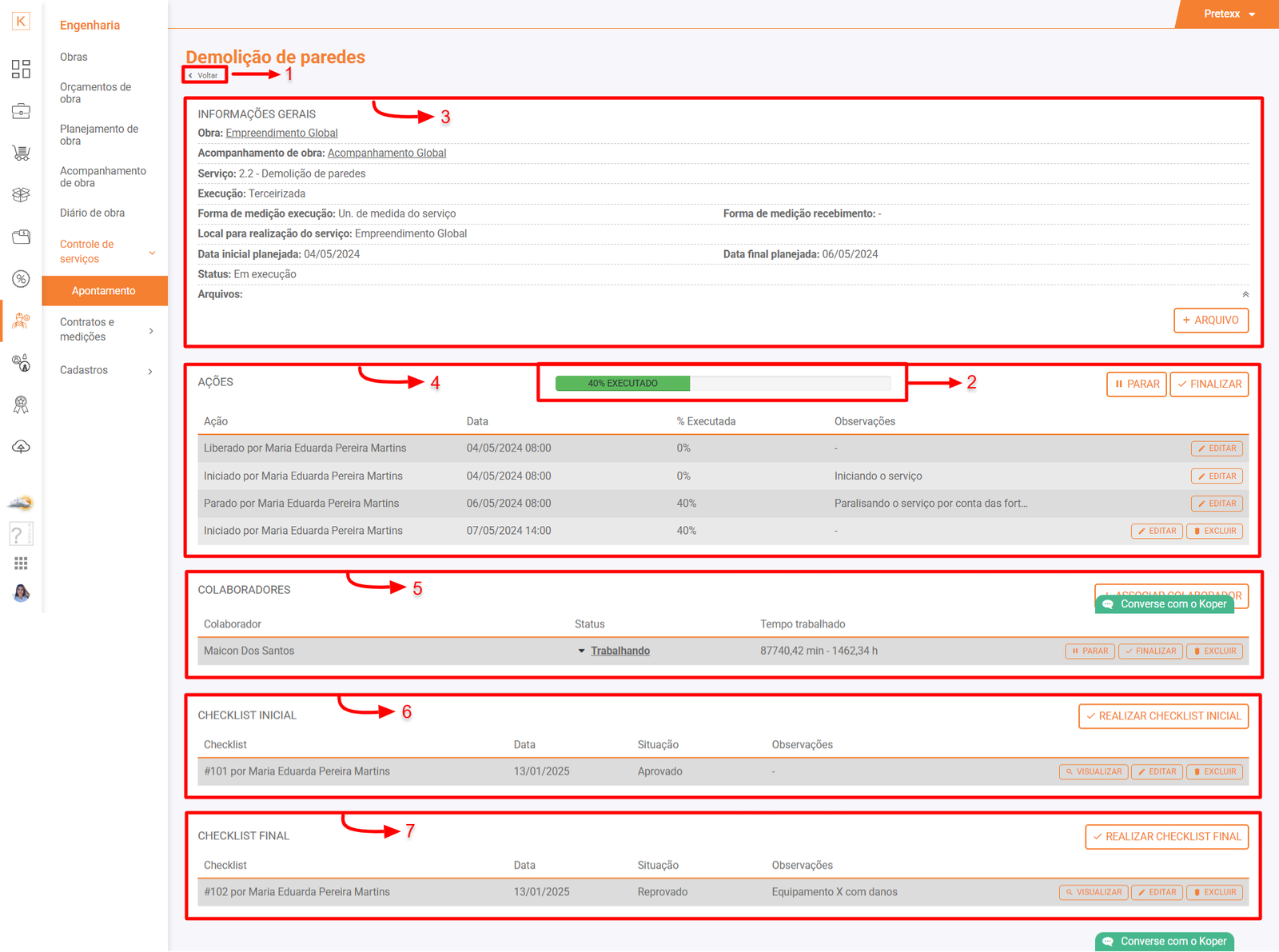This screenshot has width=1279, height=952.
Task: Click the award ribbon badge icon
Action: click(x=21, y=405)
